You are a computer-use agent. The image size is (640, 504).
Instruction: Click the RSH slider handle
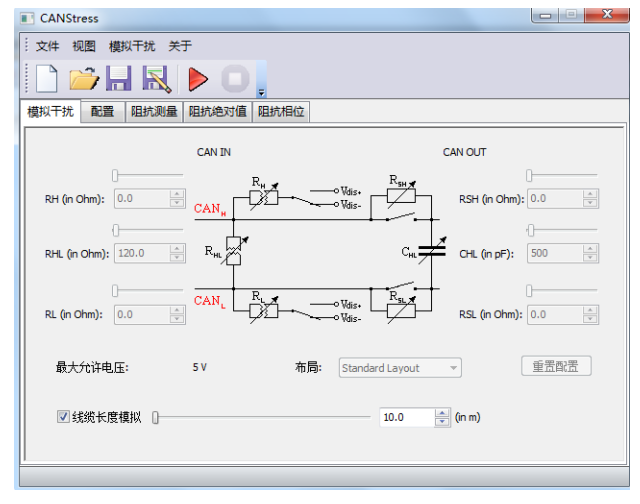click(529, 175)
